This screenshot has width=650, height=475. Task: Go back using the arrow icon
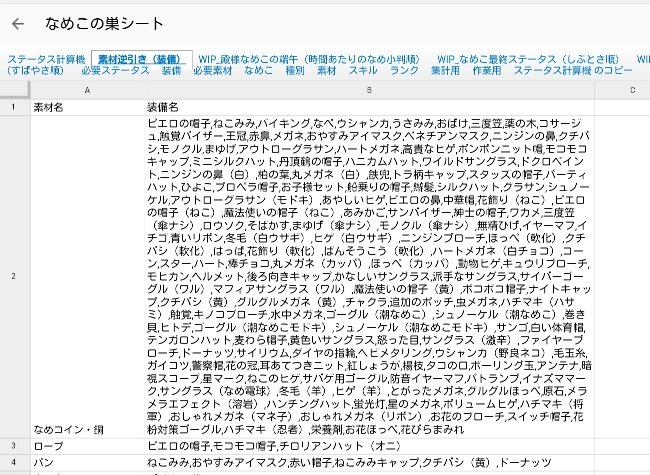pos(18,24)
